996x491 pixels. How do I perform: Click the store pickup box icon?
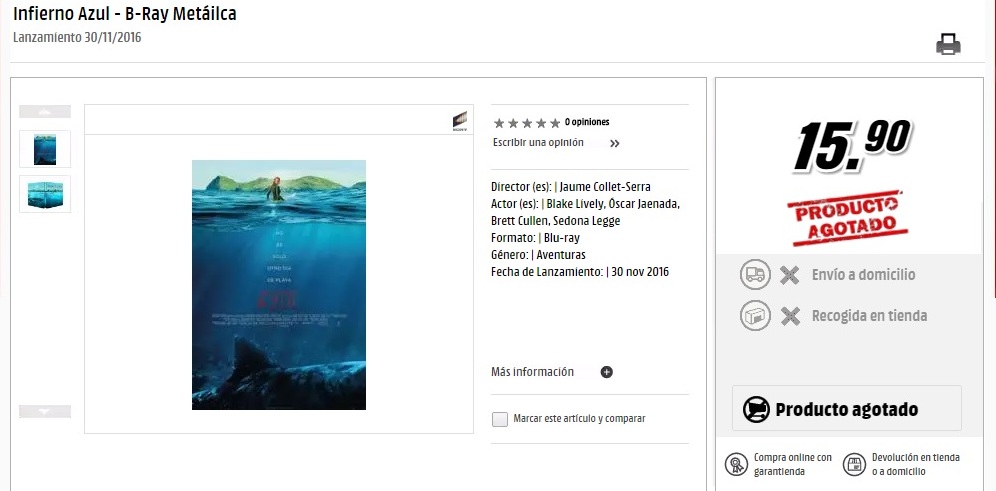pyautogui.click(x=755, y=315)
